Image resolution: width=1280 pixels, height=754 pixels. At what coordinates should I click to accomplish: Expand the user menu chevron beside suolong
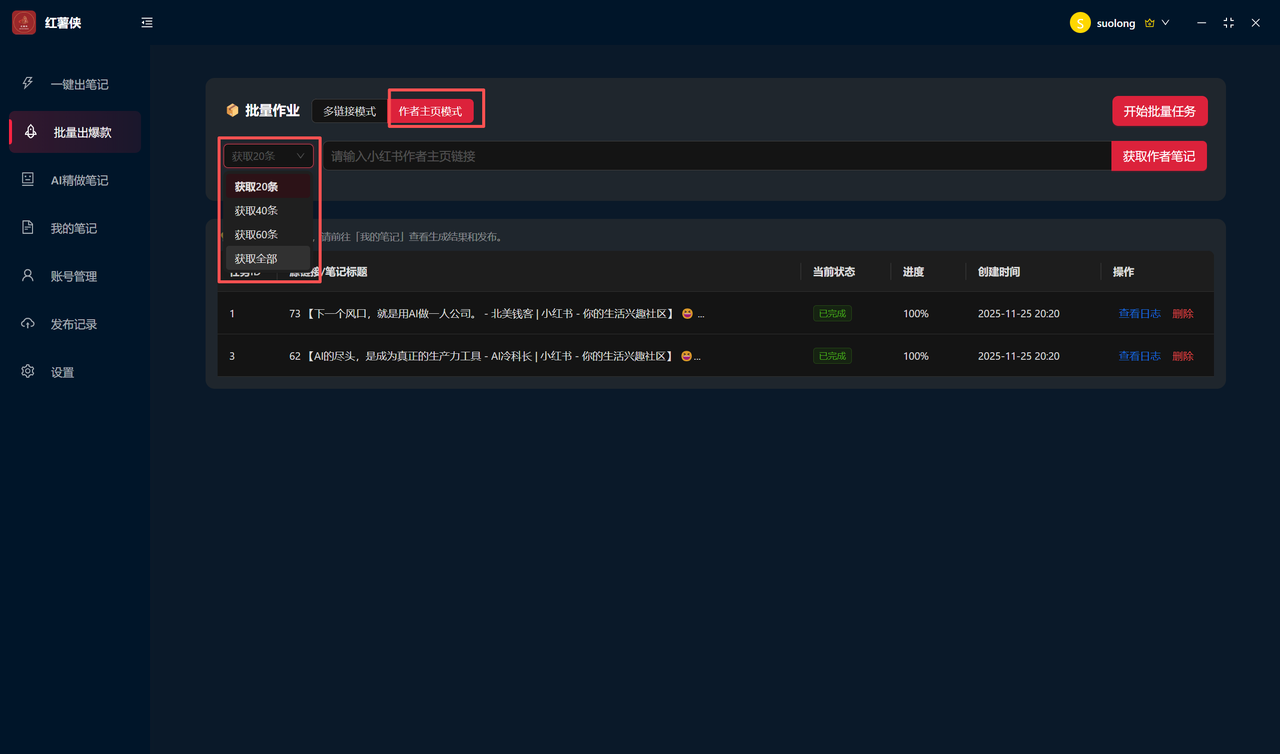click(1165, 23)
